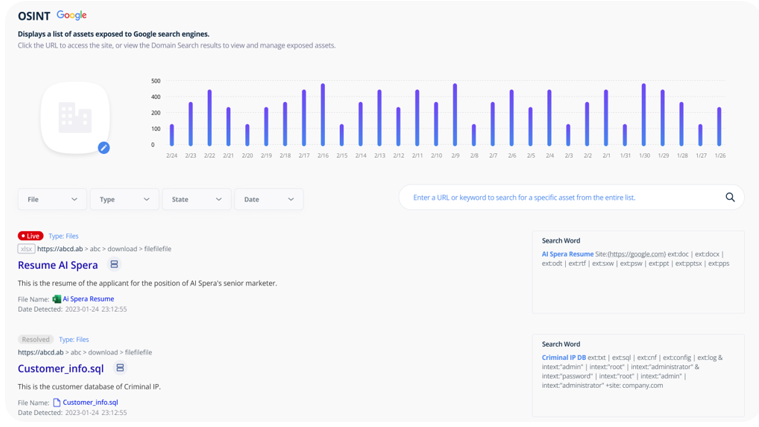The width and height of the screenshot is (759, 427).
Task: Focus the URL or keyword search field
Action: tap(565, 198)
